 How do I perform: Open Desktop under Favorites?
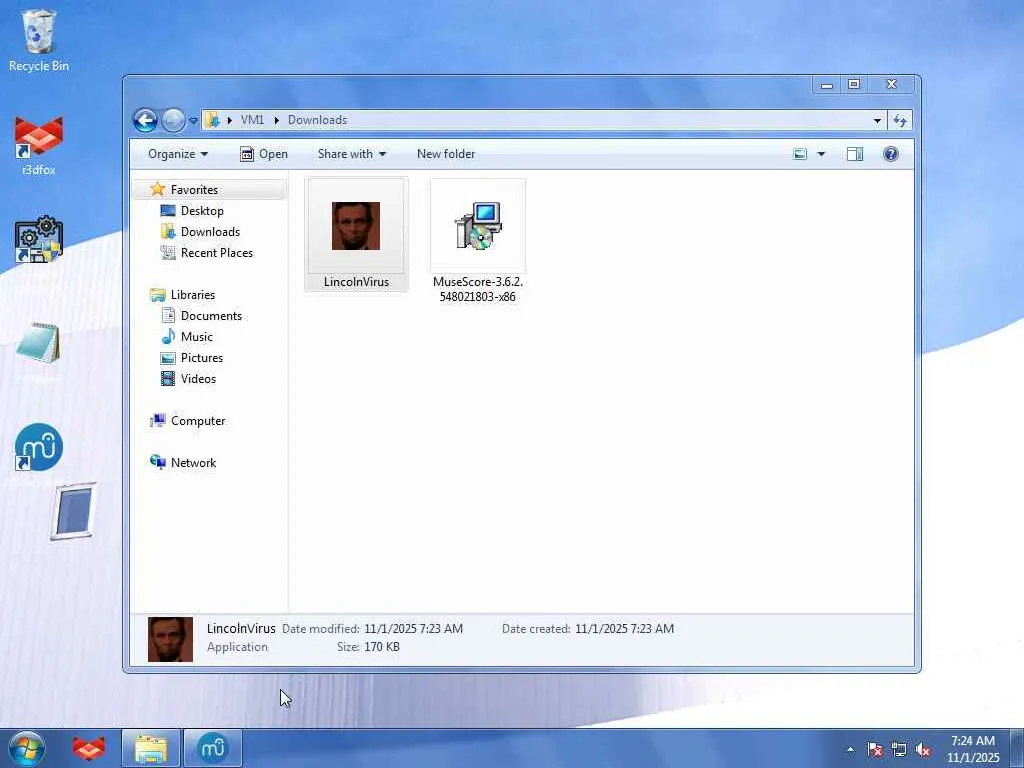(x=202, y=210)
